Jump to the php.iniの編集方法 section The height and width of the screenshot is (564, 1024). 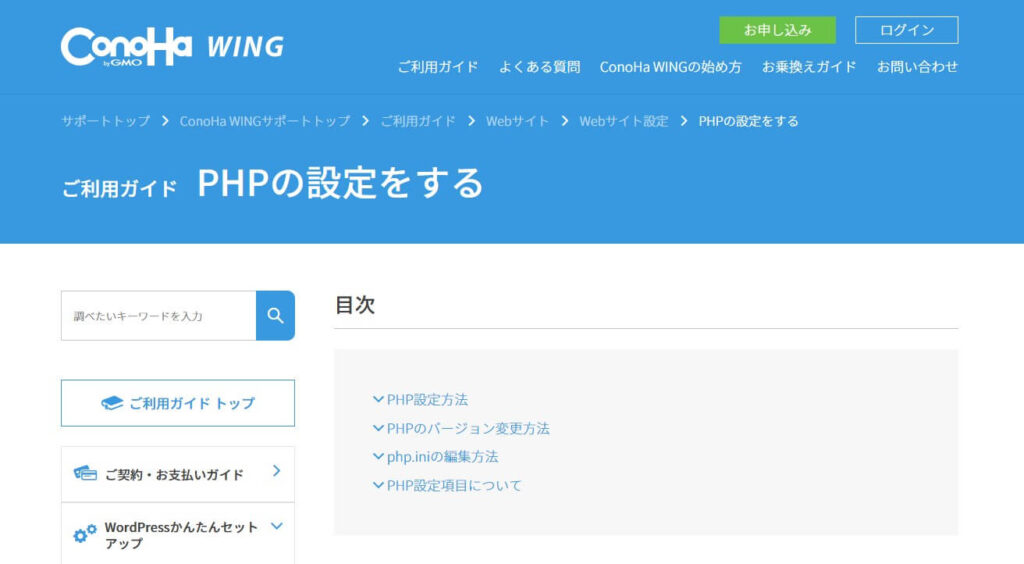pos(442,457)
